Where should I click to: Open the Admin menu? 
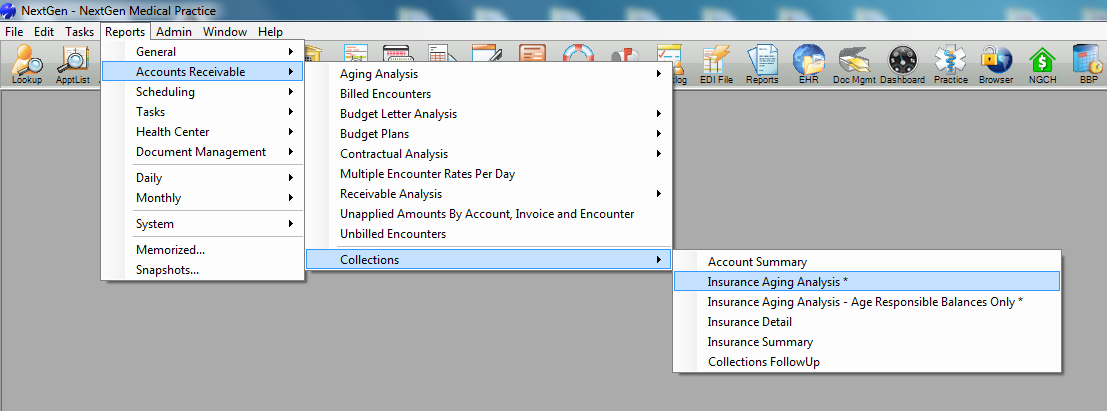tap(174, 32)
